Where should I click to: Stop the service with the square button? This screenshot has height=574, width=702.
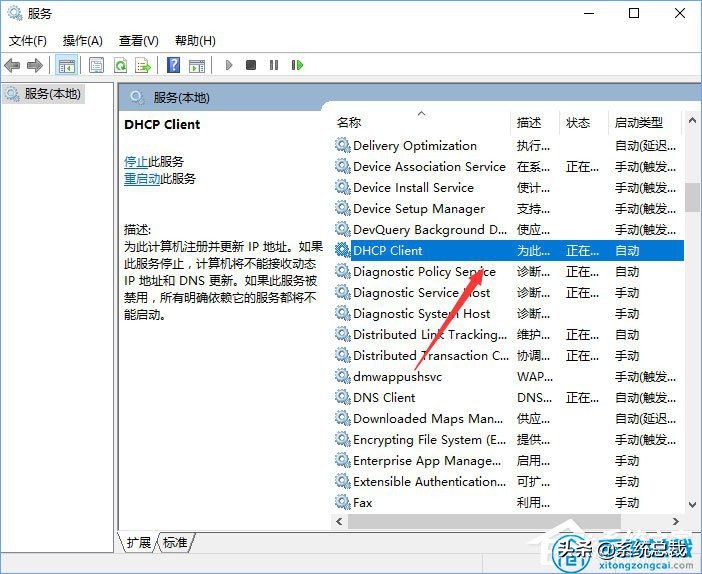pos(251,65)
